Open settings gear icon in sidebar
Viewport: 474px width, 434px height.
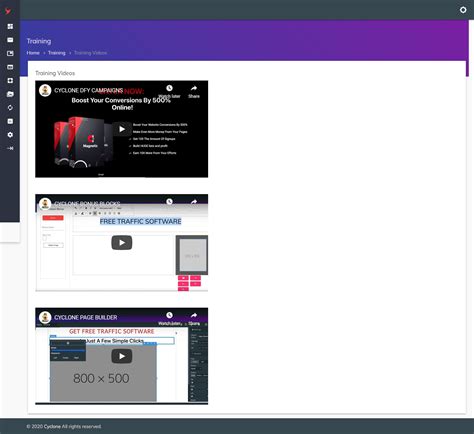point(10,135)
